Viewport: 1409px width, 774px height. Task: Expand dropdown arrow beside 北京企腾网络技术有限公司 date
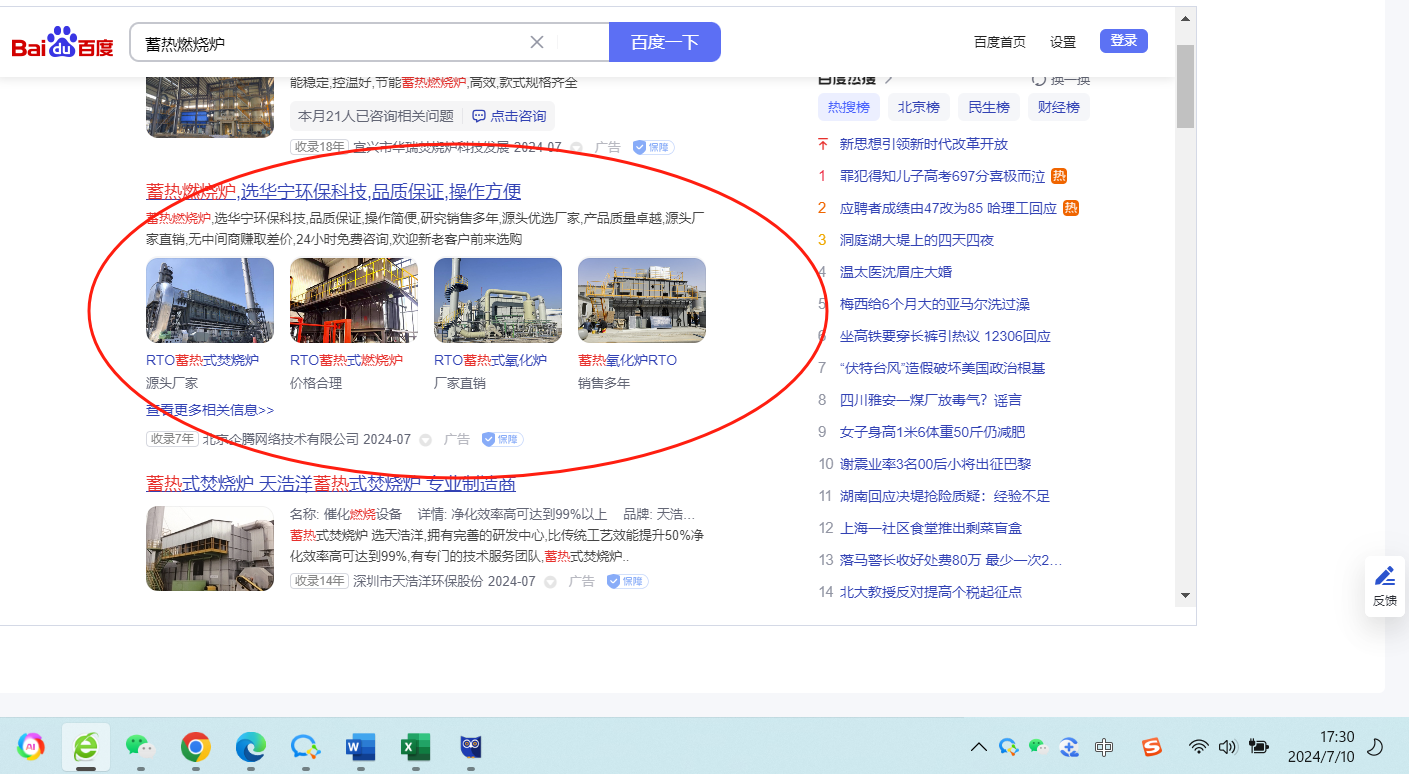point(425,440)
